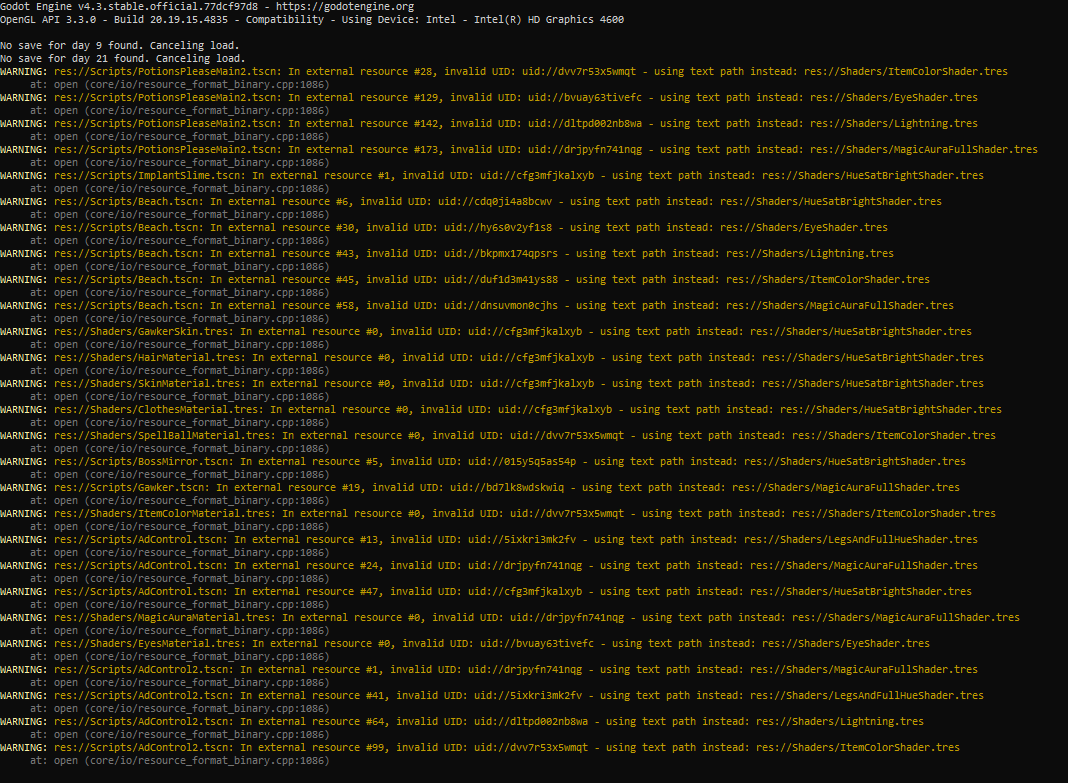The image size is (1068, 783).
Task: Click the 'No save for day 21 found' line
Action: tap(123, 59)
